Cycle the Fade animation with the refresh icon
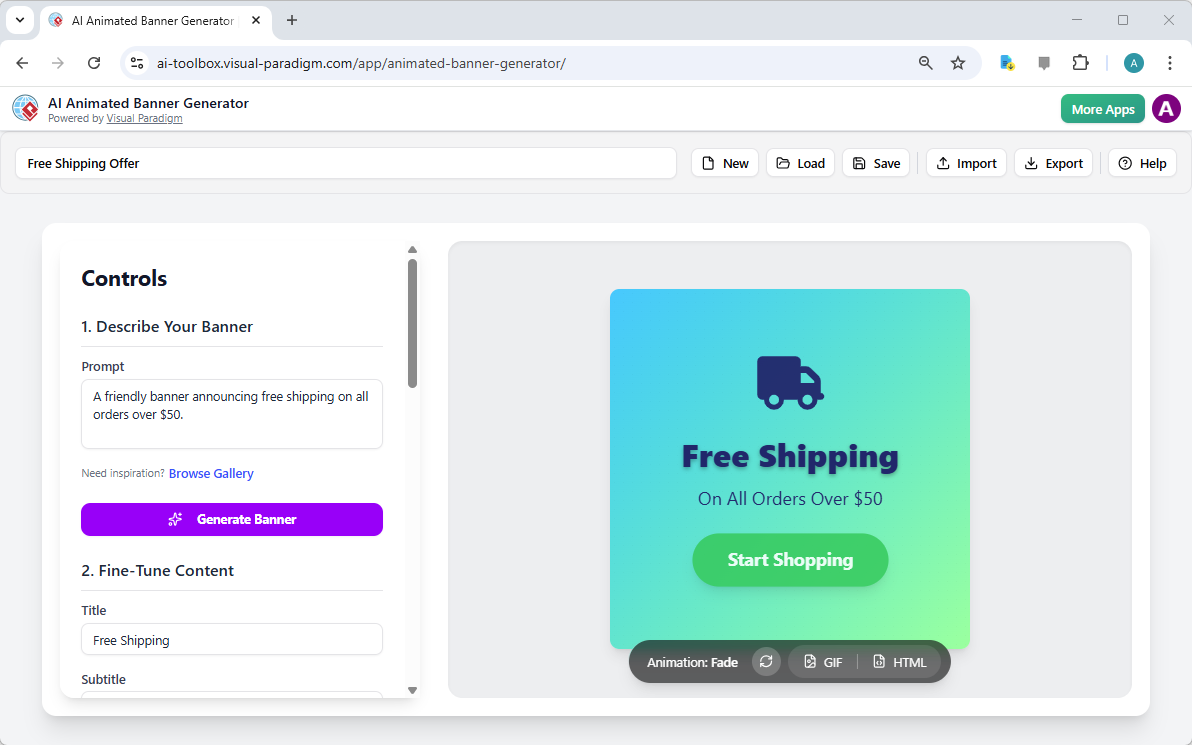1192x745 pixels. [x=766, y=661]
